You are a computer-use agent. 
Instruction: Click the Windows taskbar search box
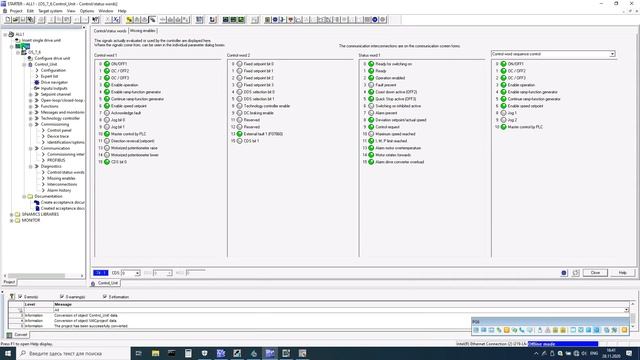(x=73, y=353)
